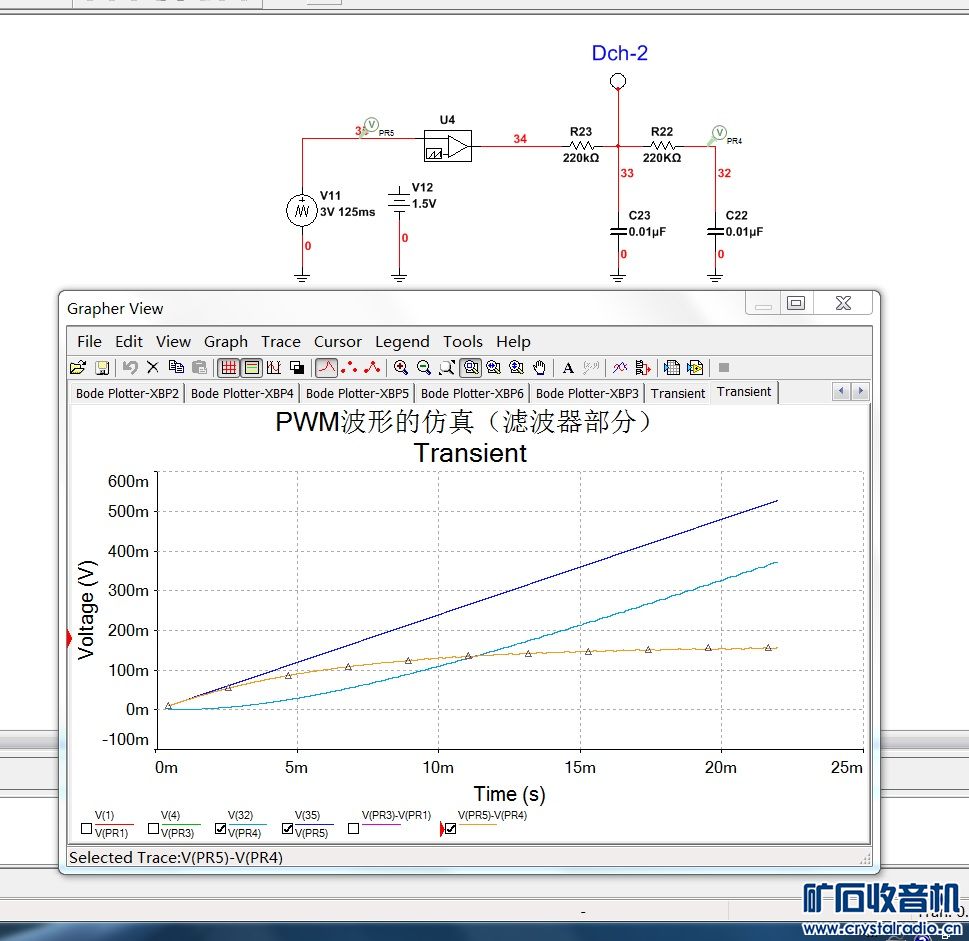Viewport: 969px width, 941px height.
Task: Switch to Bode Plotter-XBP3 tab
Action: coord(587,394)
